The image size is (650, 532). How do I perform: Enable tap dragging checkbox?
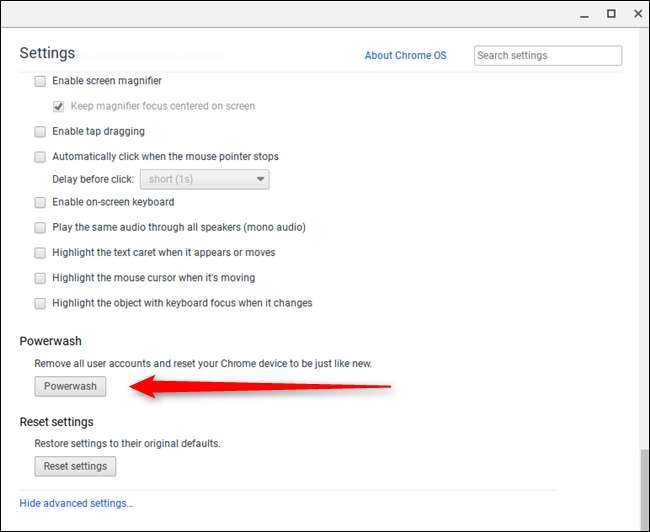click(x=40, y=131)
